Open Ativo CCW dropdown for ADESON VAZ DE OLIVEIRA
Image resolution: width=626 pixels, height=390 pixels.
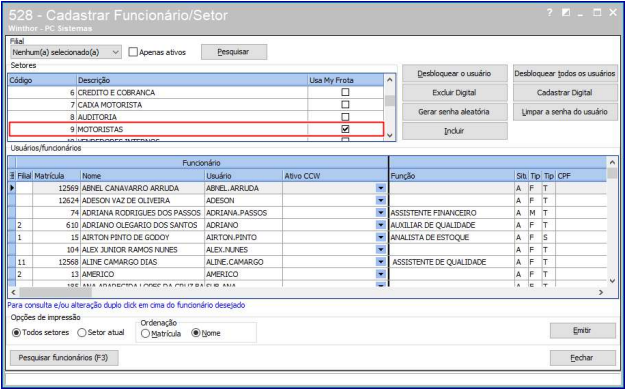coord(381,200)
